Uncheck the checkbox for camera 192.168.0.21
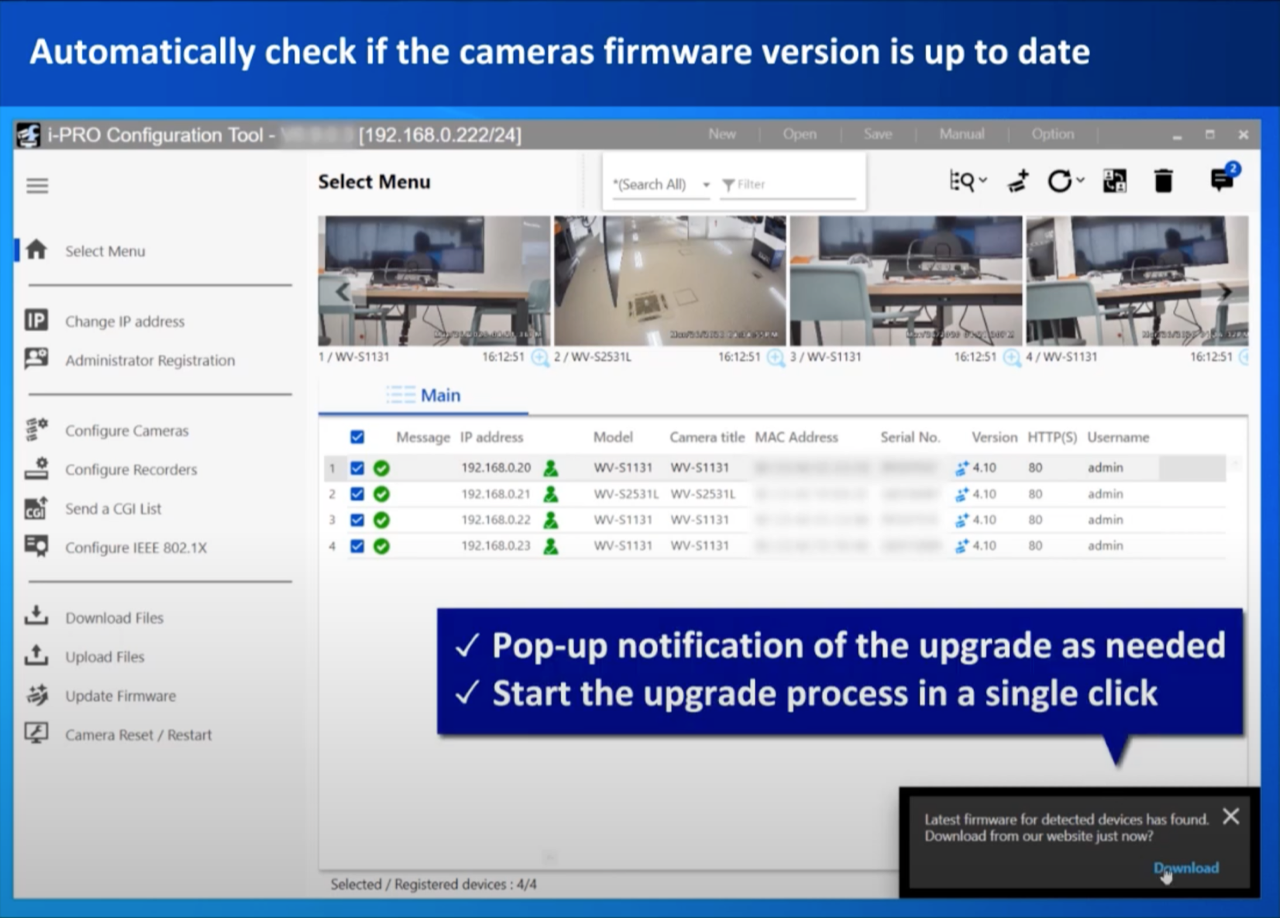Image resolution: width=1280 pixels, height=918 pixels. [x=357, y=494]
